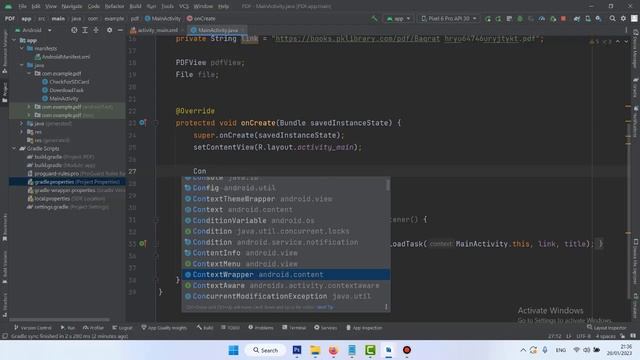
Task: Open the Terminal tool window
Action: coord(294,327)
